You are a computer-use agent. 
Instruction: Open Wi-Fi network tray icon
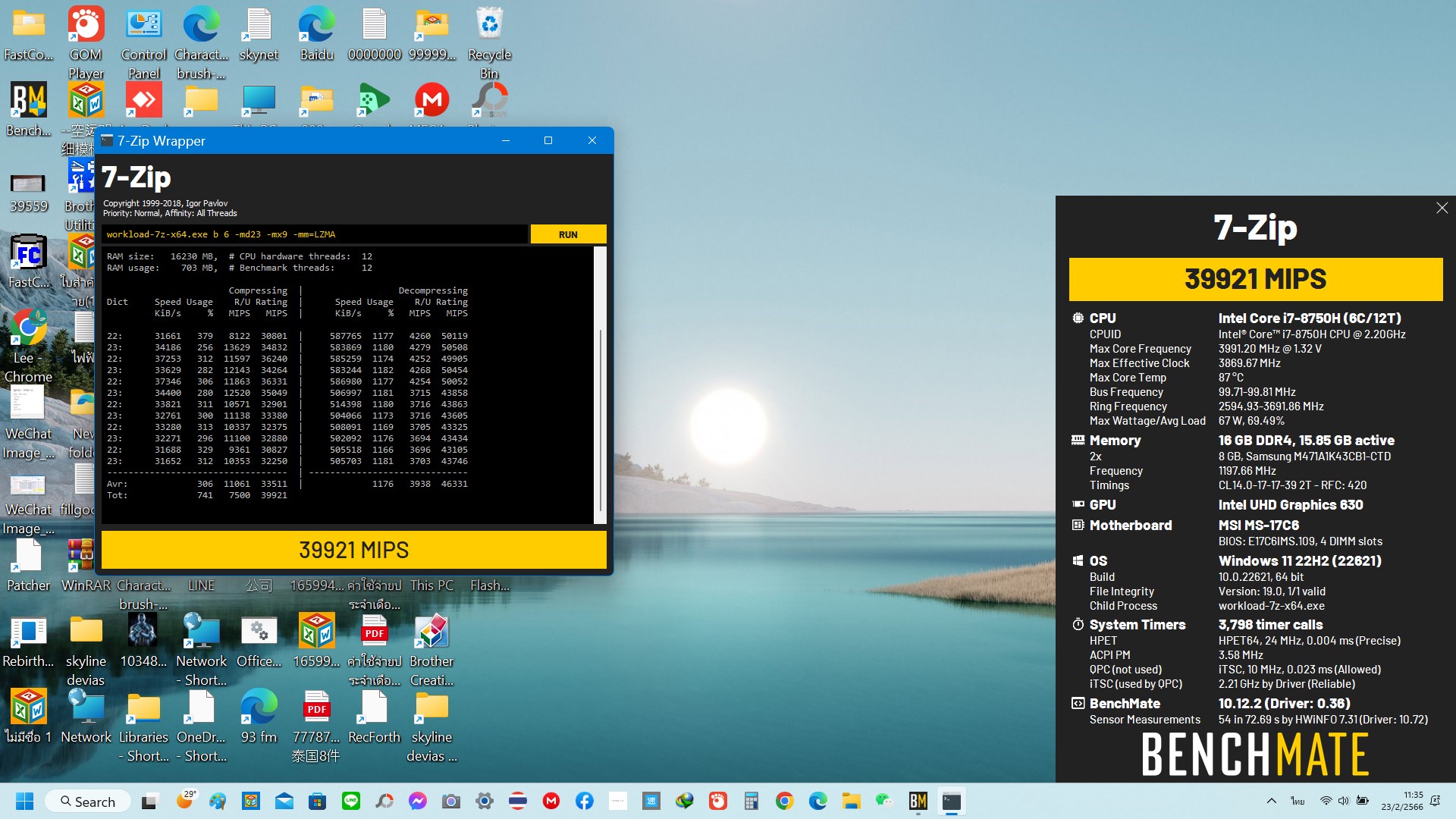(x=1326, y=801)
